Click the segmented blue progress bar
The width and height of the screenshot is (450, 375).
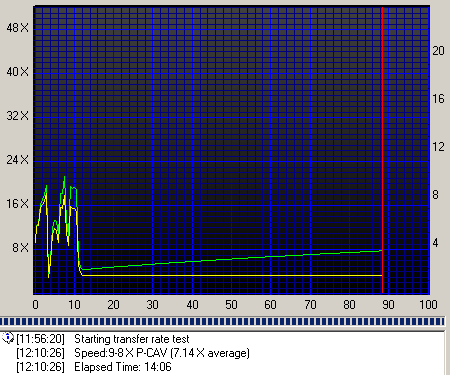tap(222, 322)
